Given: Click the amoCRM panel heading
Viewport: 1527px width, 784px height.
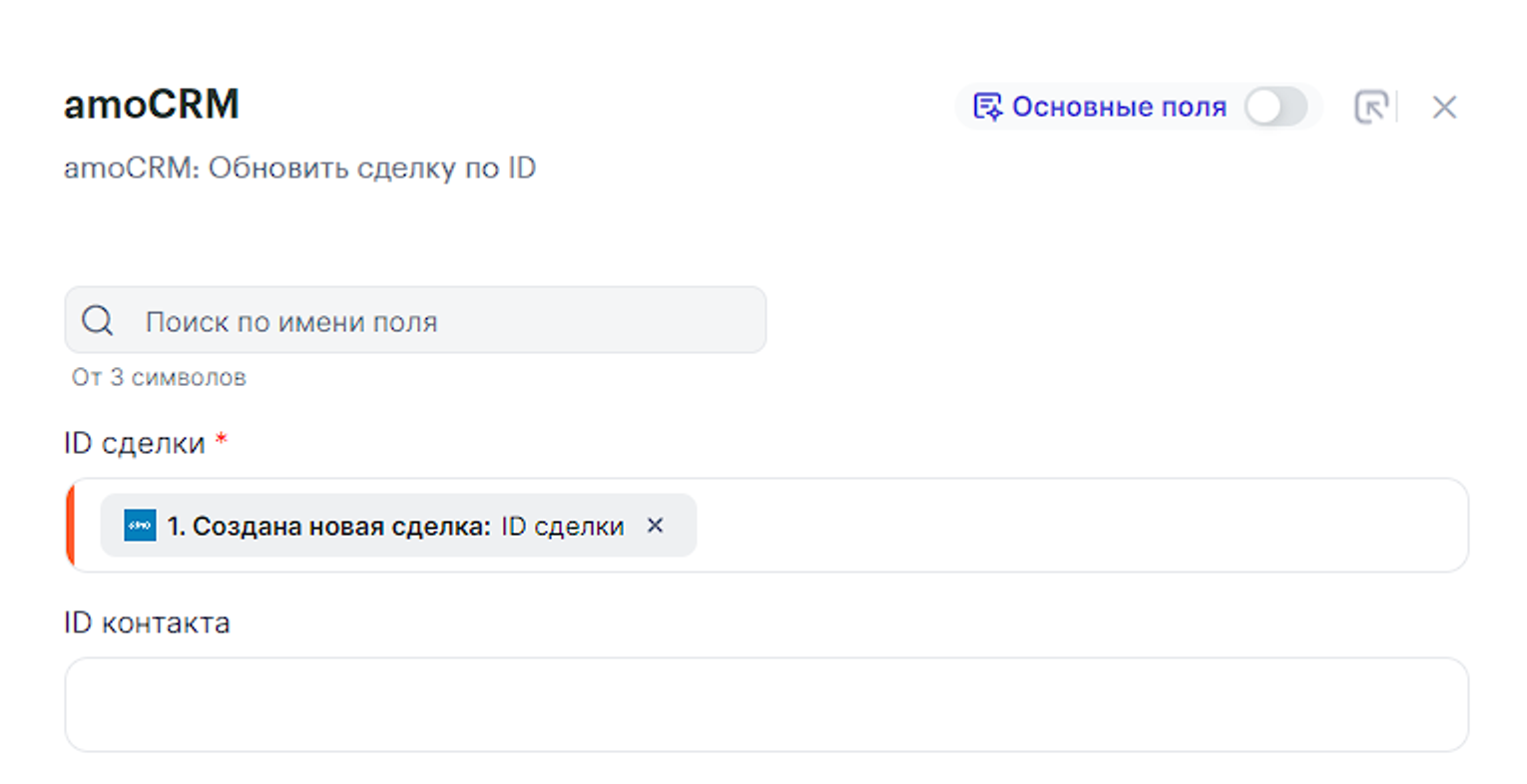Looking at the screenshot, I should pos(152,105).
